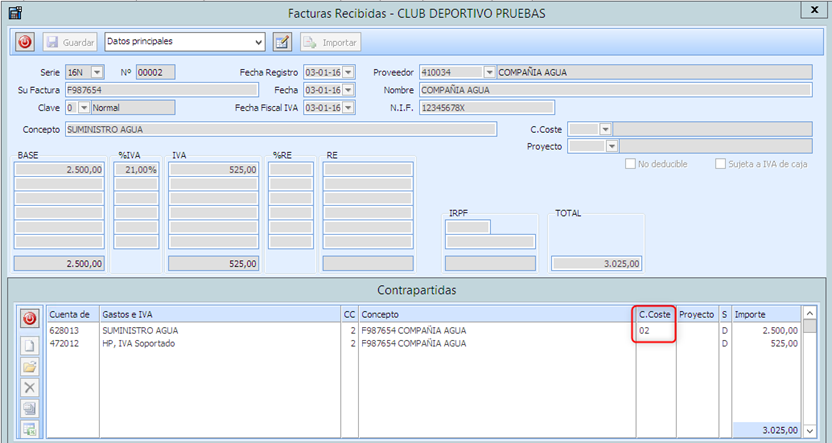Viewport: 832px width, 443px height.
Task: Check the No deducible checkbox
Action: [631, 164]
